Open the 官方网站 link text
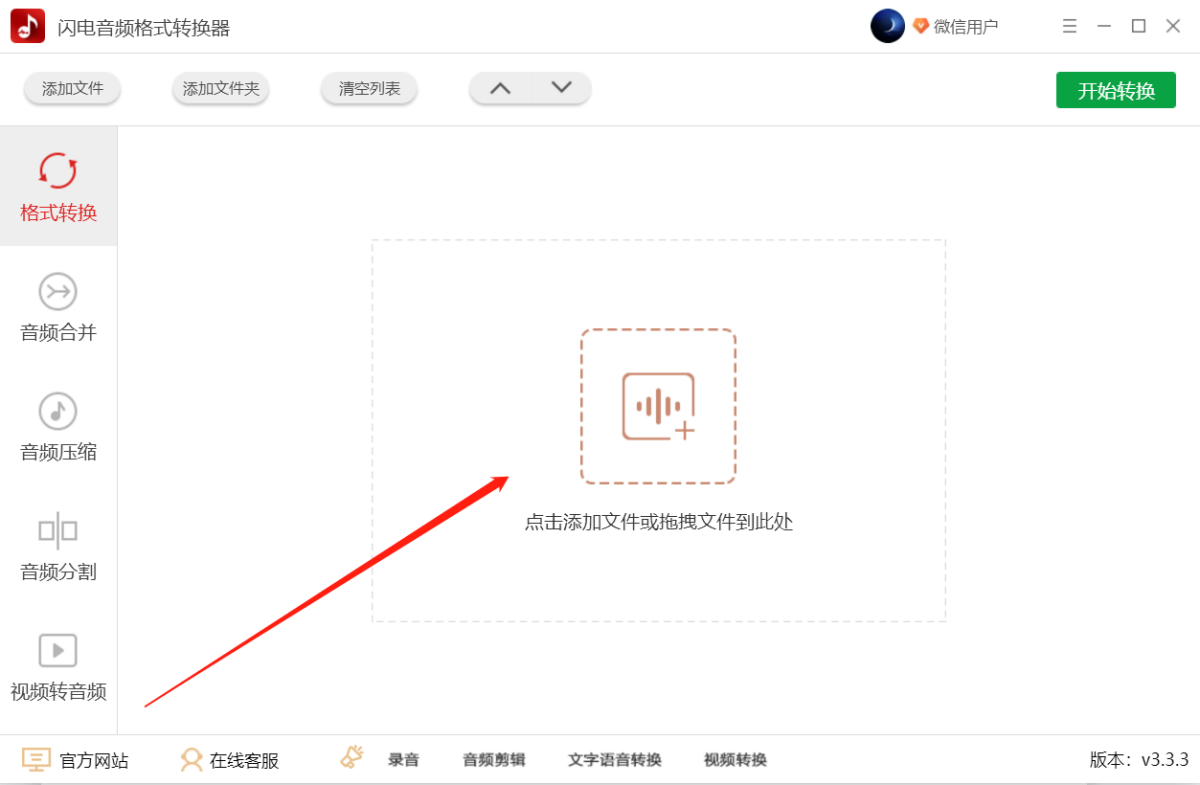Viewport: 1200px width, 785px height. pos(94,760)
